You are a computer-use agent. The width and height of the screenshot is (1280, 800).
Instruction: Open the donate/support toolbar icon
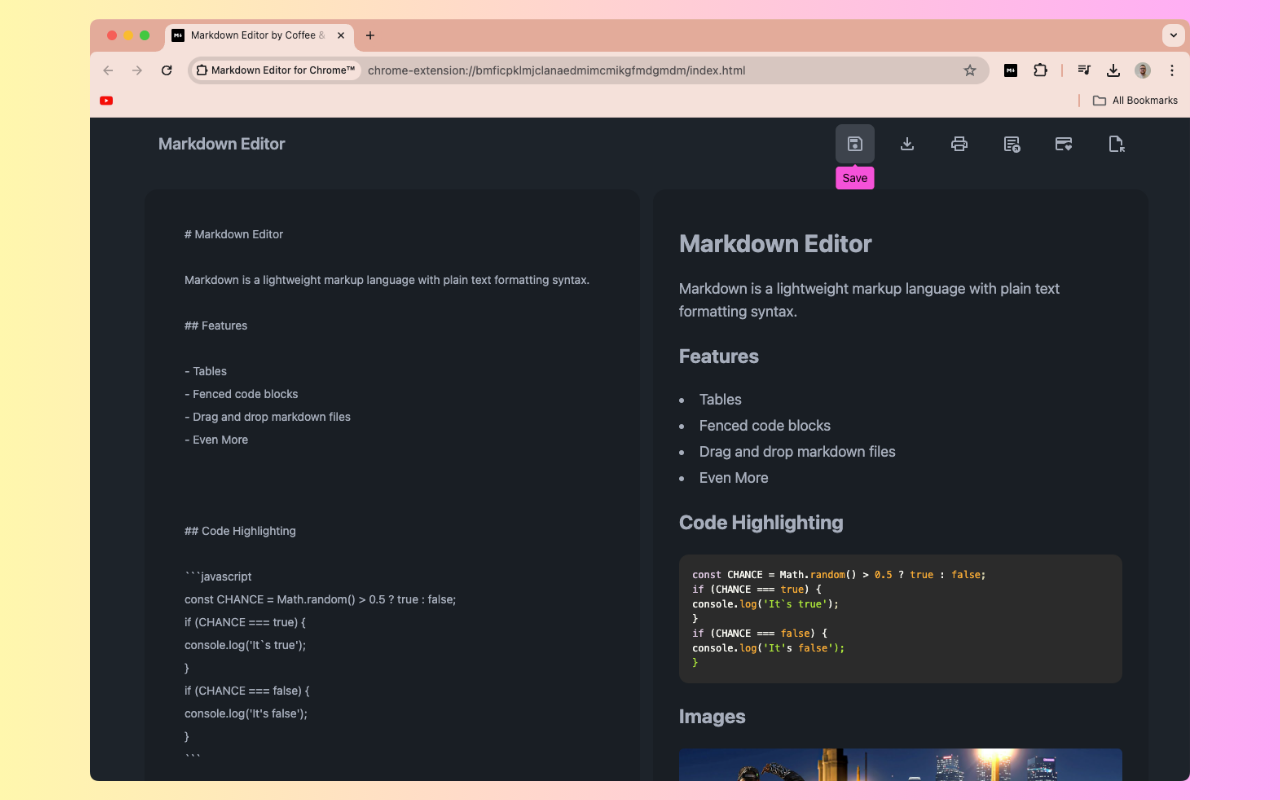click(1063, 143)
